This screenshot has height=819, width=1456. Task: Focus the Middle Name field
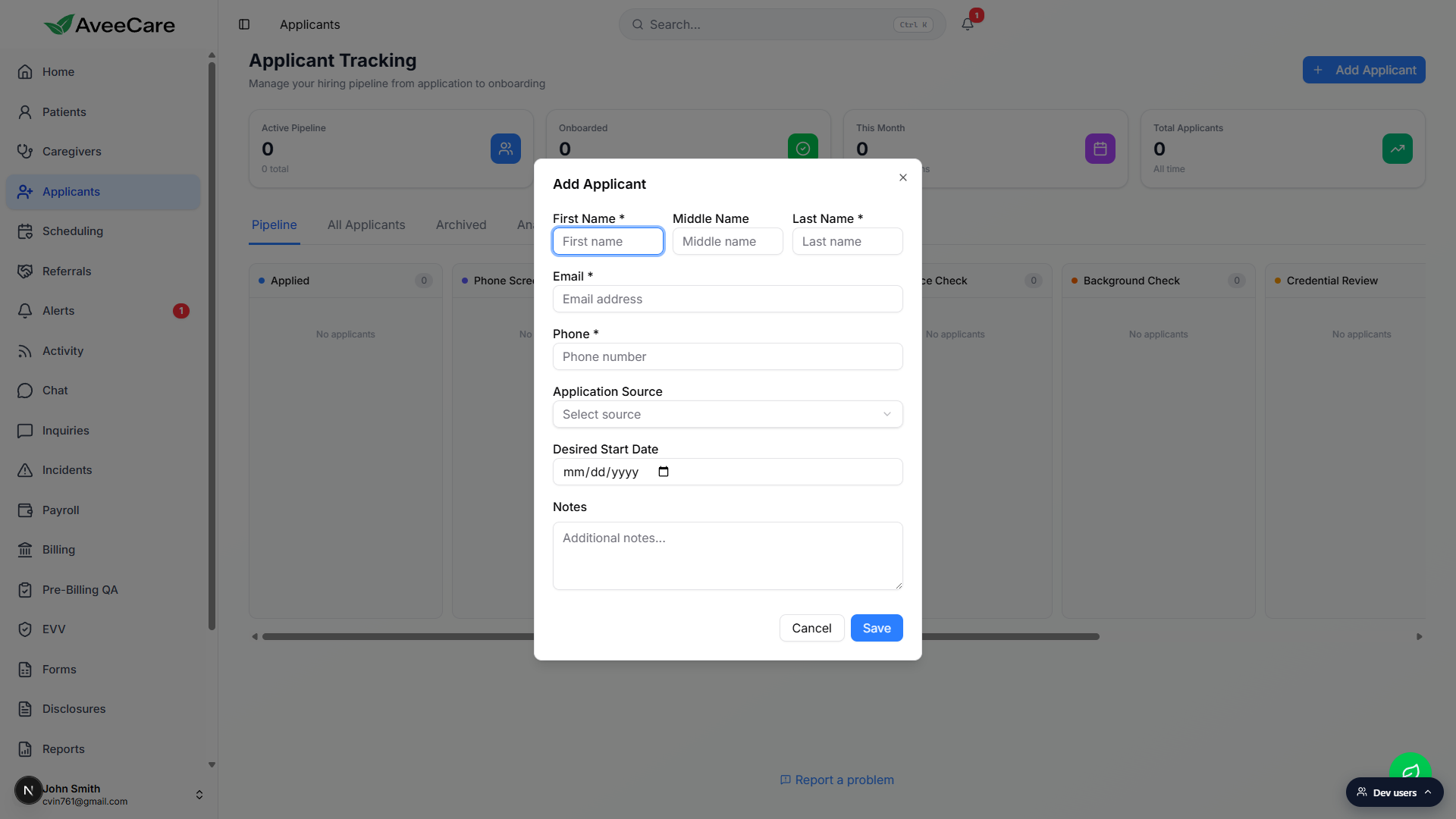click(x=728, y=241)
